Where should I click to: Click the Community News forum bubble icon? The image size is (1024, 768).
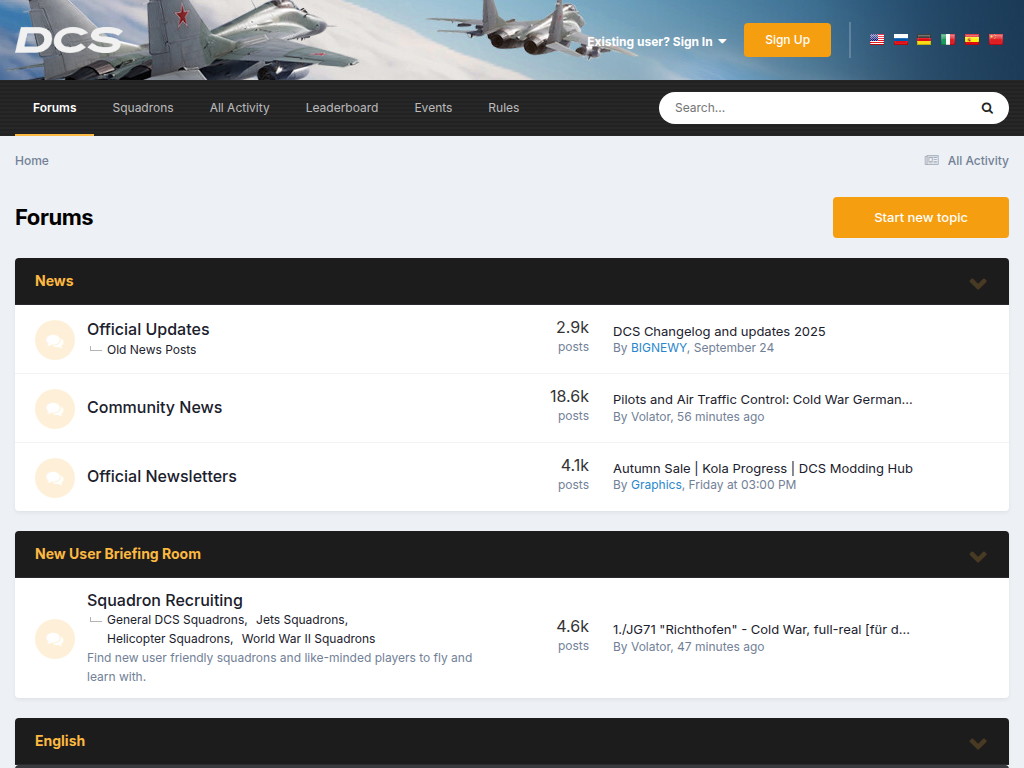pos(55,409)
